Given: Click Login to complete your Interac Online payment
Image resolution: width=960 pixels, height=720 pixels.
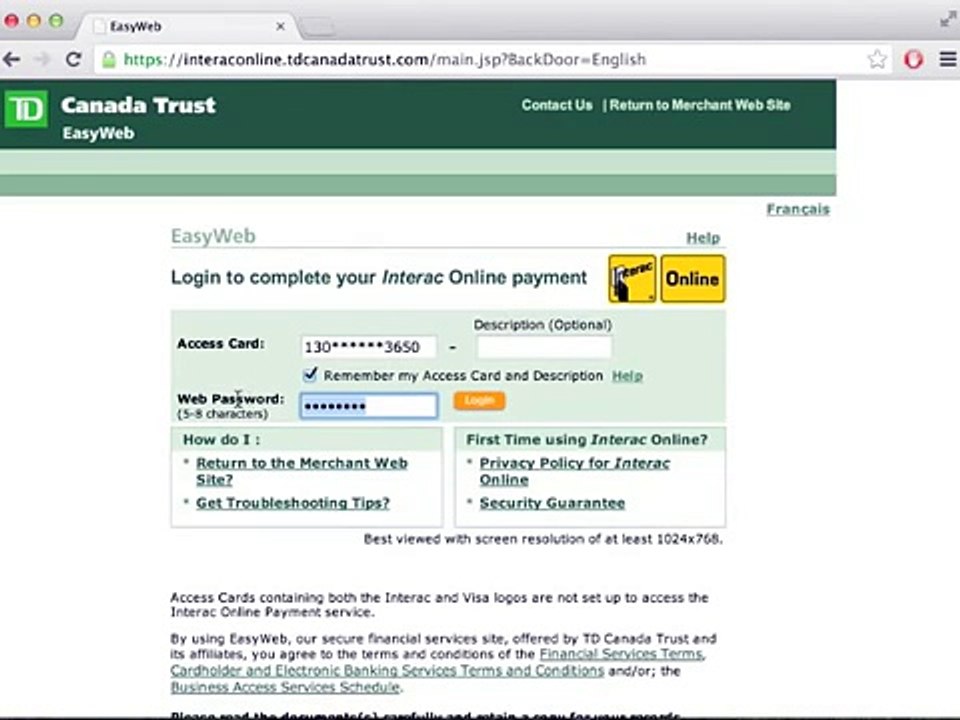Looking at the screenshot, I should coord(378,277).
